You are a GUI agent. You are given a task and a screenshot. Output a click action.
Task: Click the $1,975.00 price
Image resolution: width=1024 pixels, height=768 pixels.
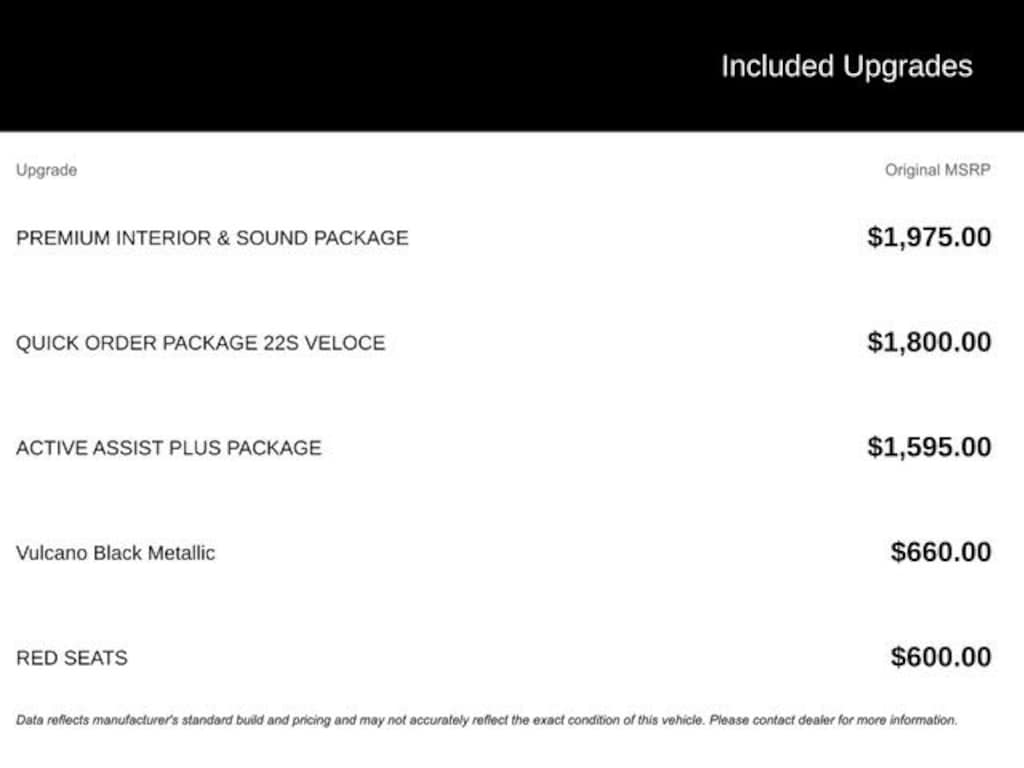(x=929, y=237)
